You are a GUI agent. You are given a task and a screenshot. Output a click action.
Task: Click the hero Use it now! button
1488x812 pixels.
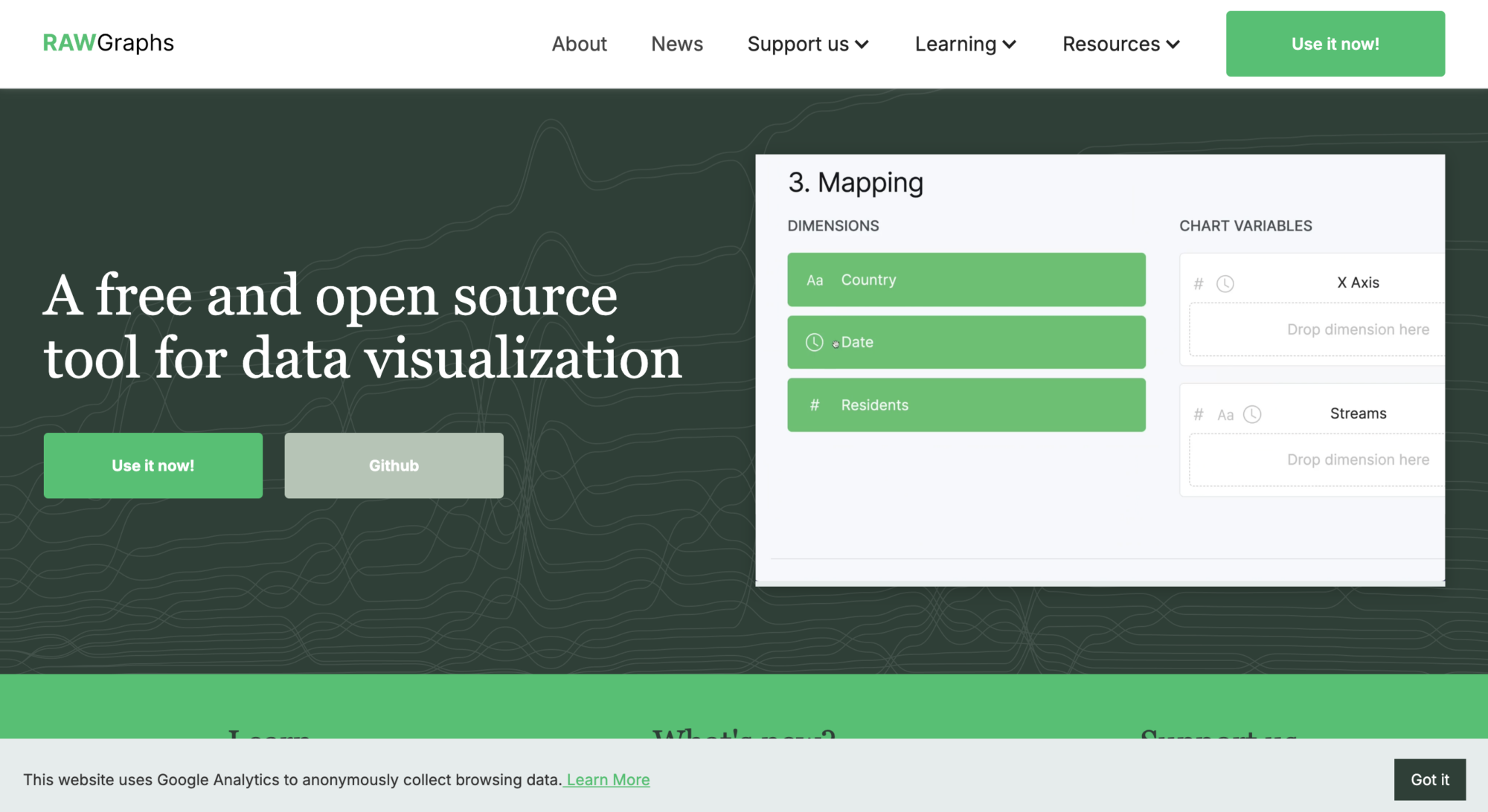click(x=153, y=465)
